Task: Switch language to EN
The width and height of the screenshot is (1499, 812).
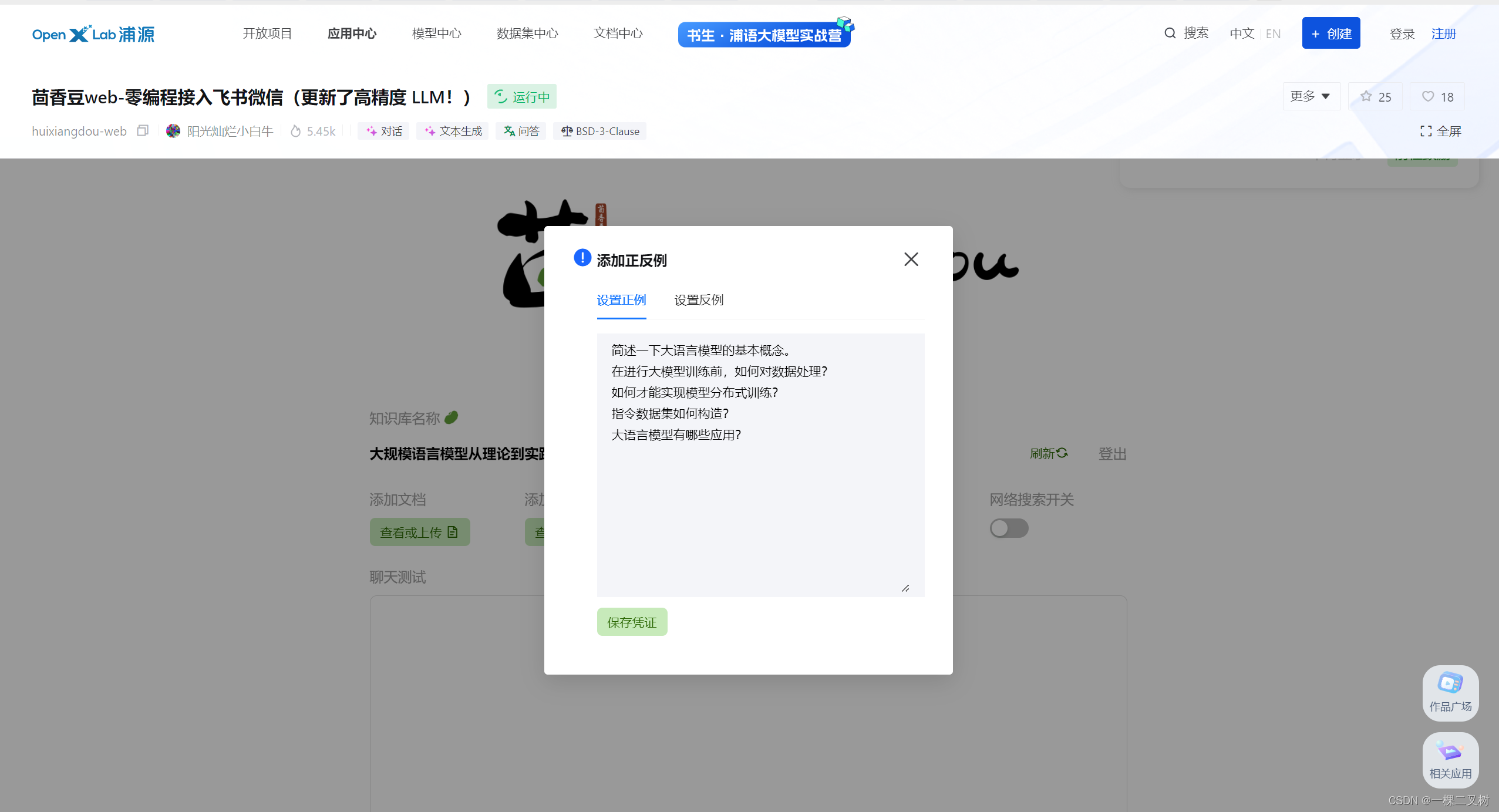Action: pos(1273,33)
